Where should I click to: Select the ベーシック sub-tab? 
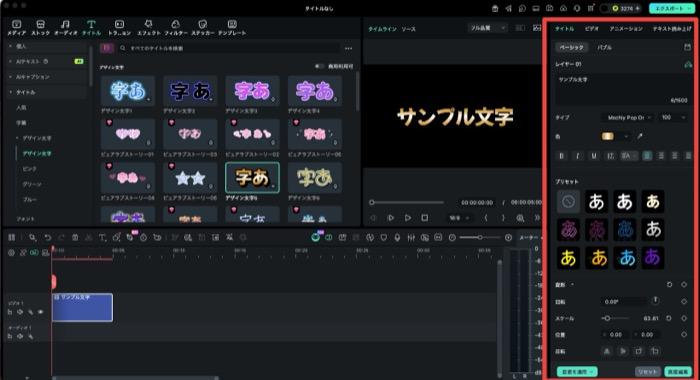pos(572,47)
